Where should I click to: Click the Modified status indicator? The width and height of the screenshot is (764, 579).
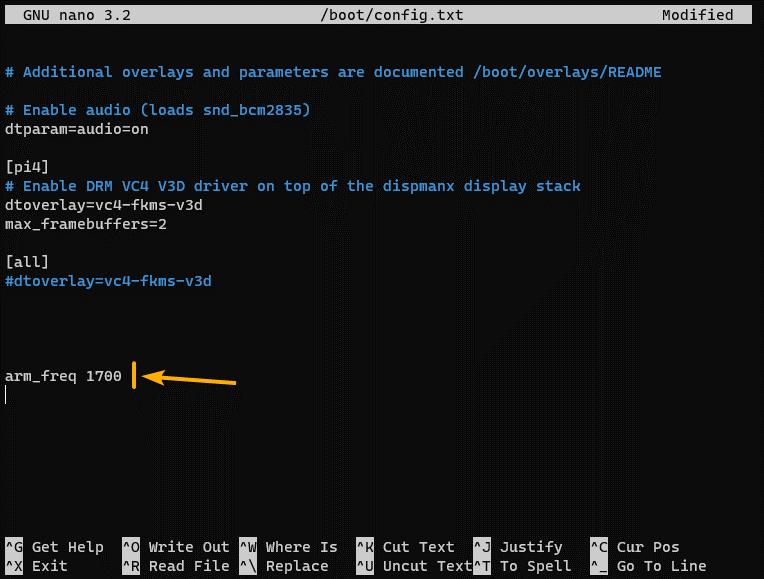coord(697,15)
